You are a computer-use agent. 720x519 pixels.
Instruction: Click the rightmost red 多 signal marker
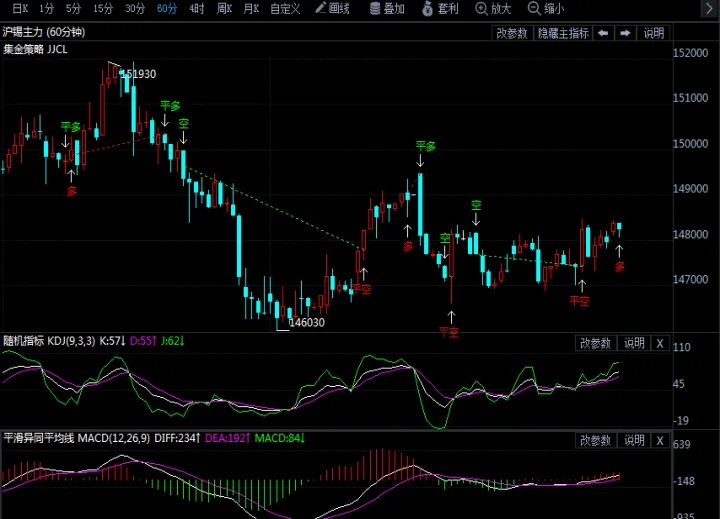620,266
